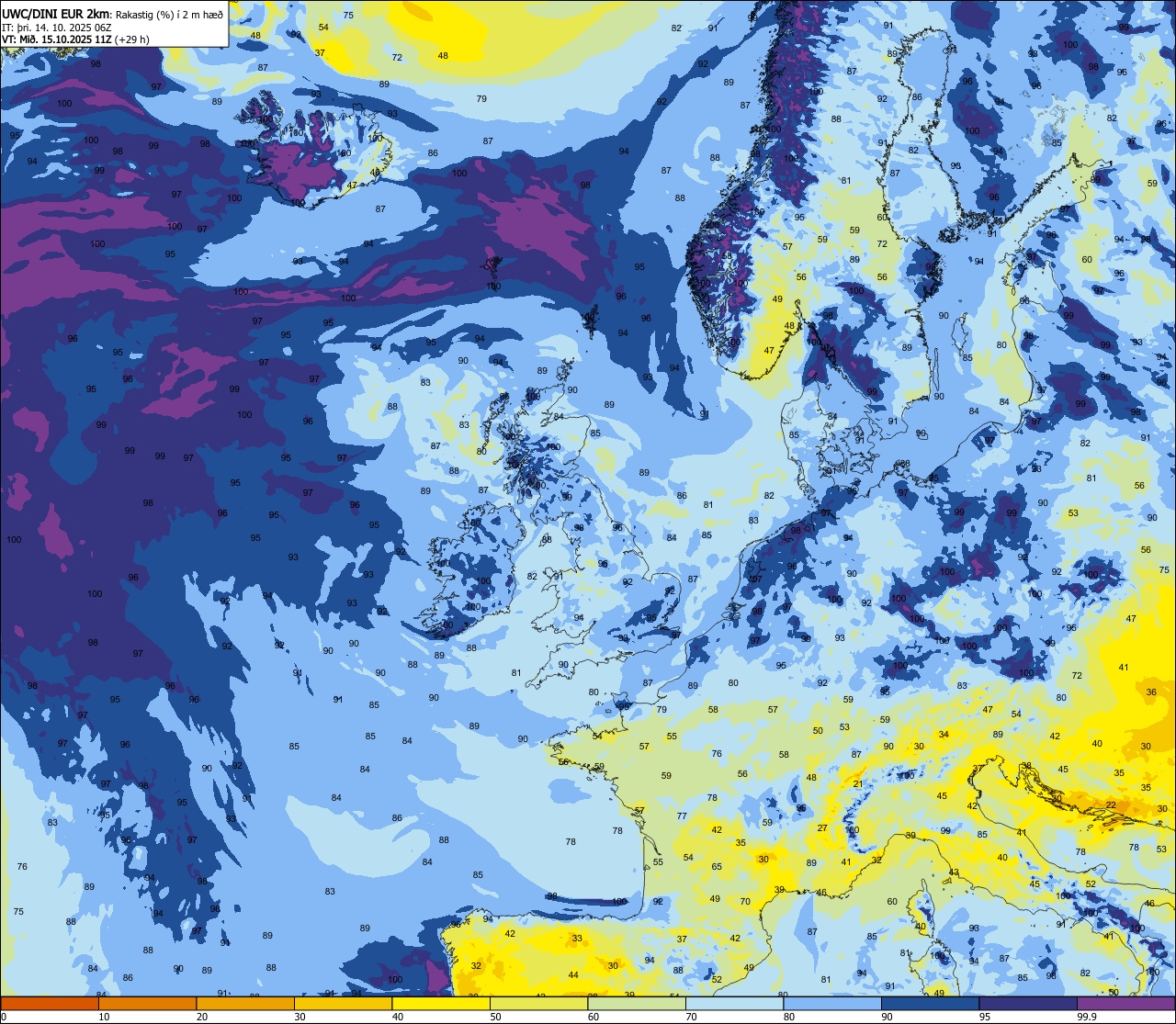Click the legend tick label 10
The height and width of the screenshot is (1024, 1176).
point(104,1017)
